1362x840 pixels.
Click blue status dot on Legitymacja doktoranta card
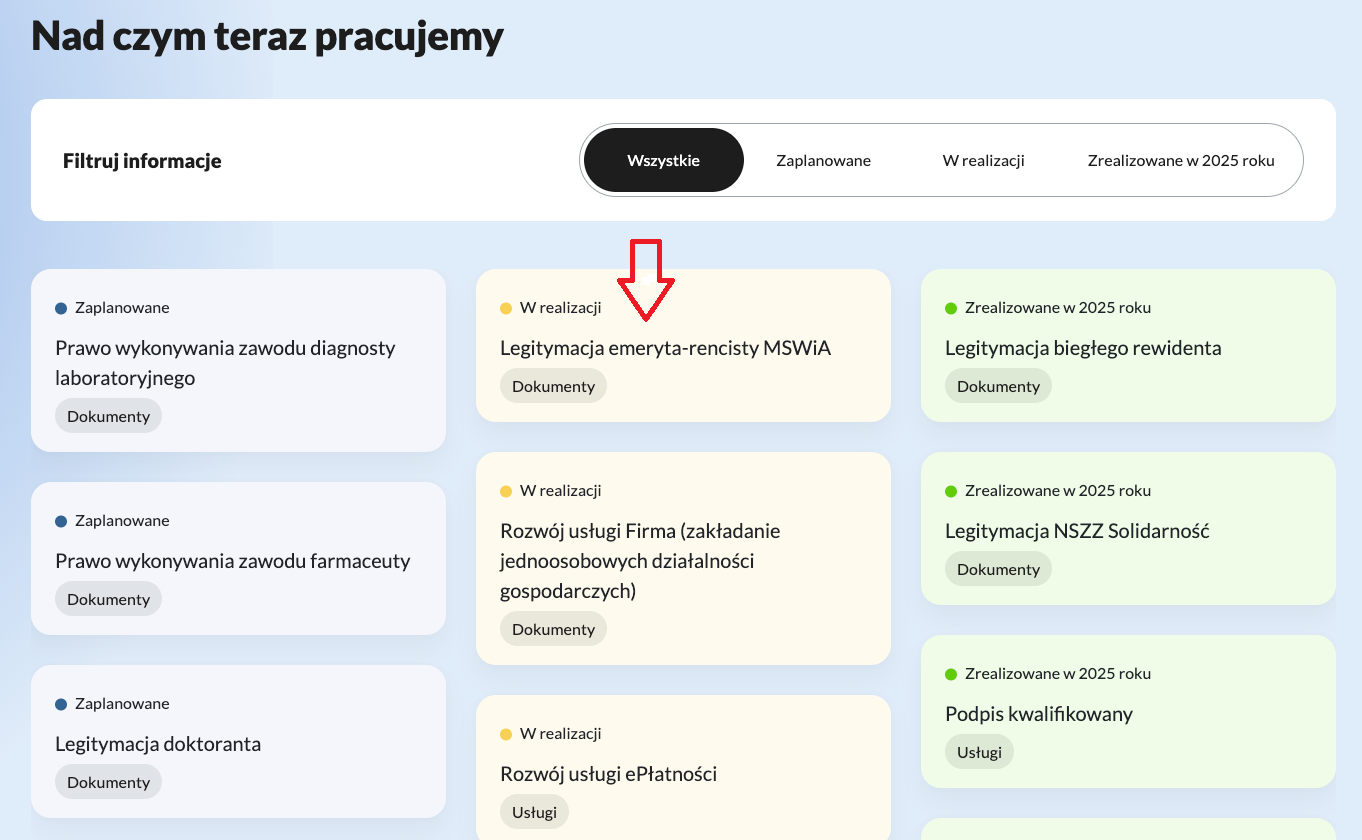coord(61,704)
